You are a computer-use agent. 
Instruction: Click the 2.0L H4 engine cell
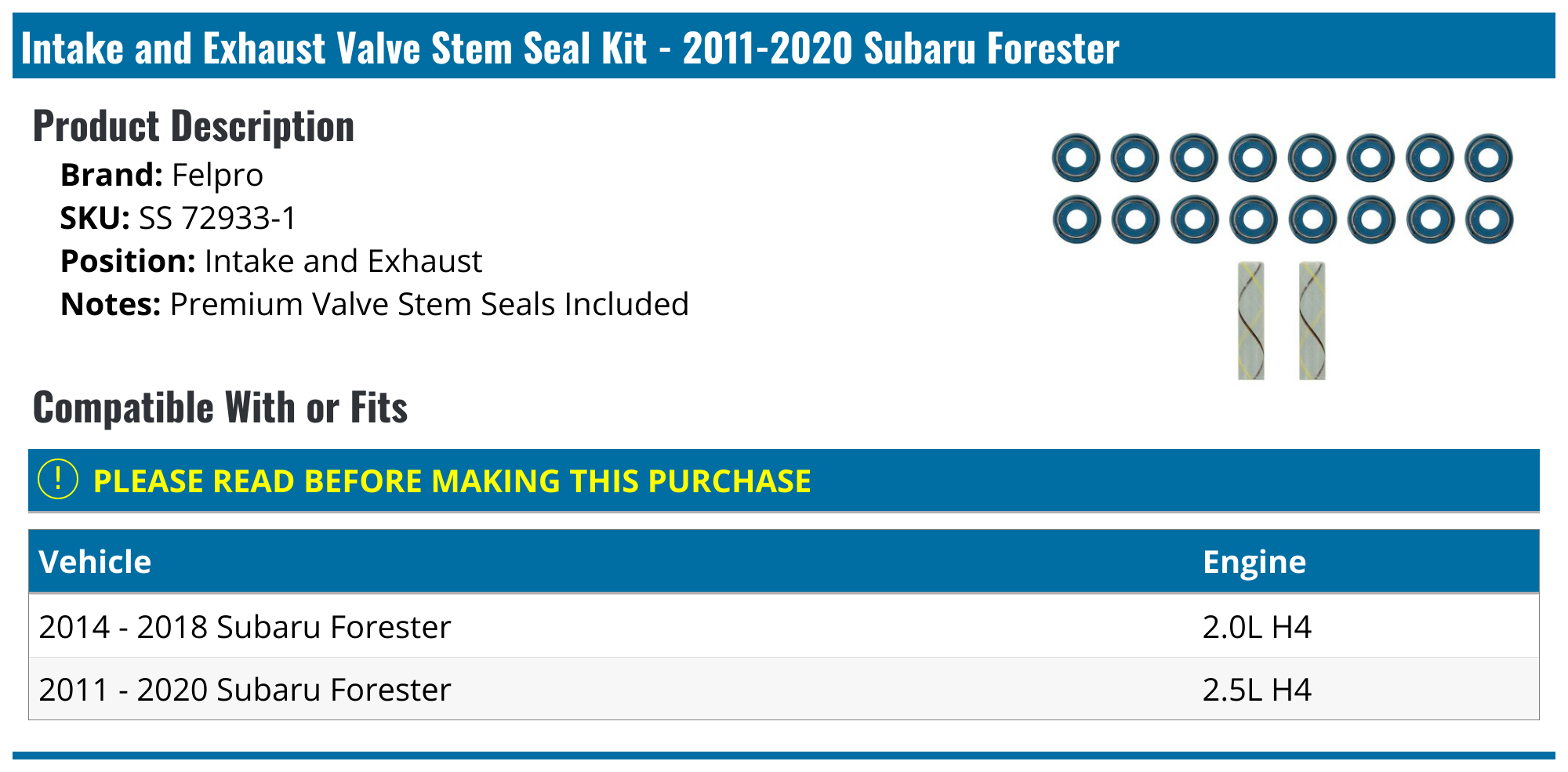click(1256, 627)
